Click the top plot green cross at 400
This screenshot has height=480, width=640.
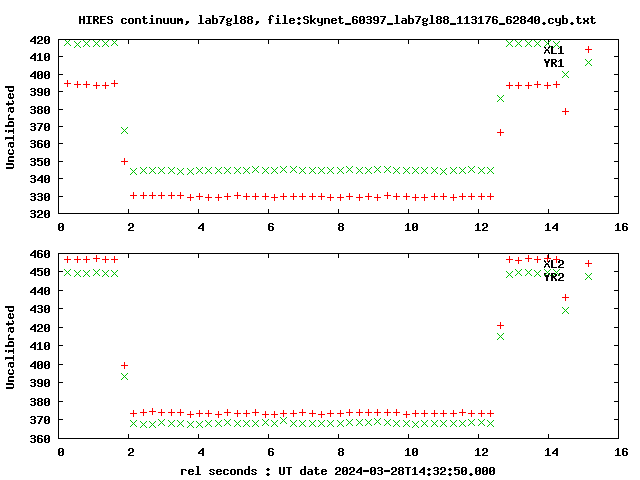[565, 75]
